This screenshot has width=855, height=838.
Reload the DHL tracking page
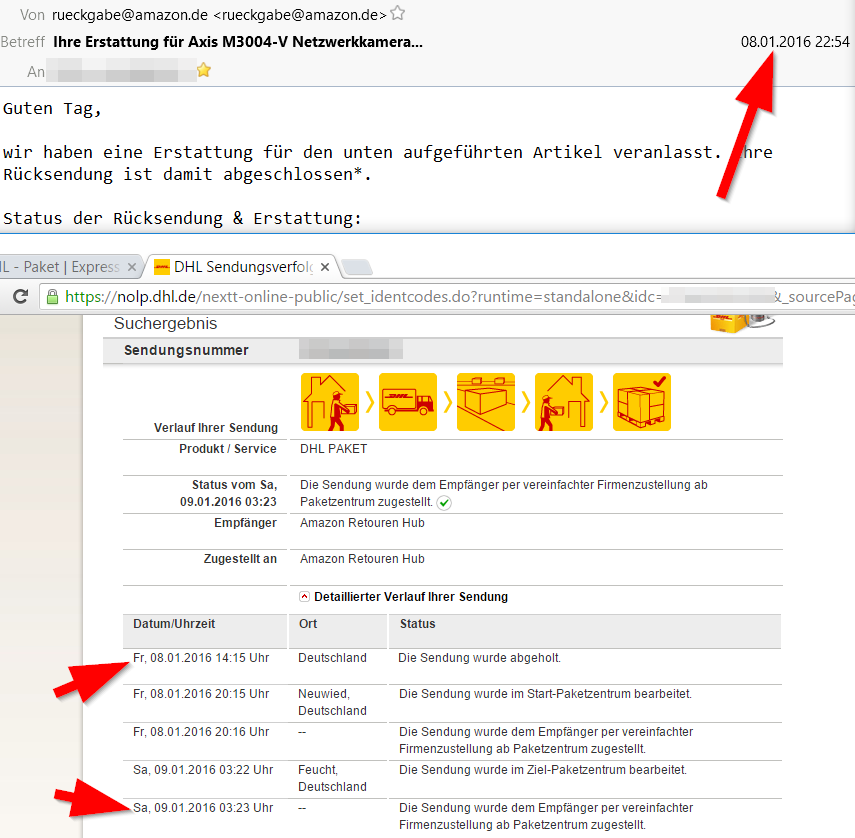point(21,297)
